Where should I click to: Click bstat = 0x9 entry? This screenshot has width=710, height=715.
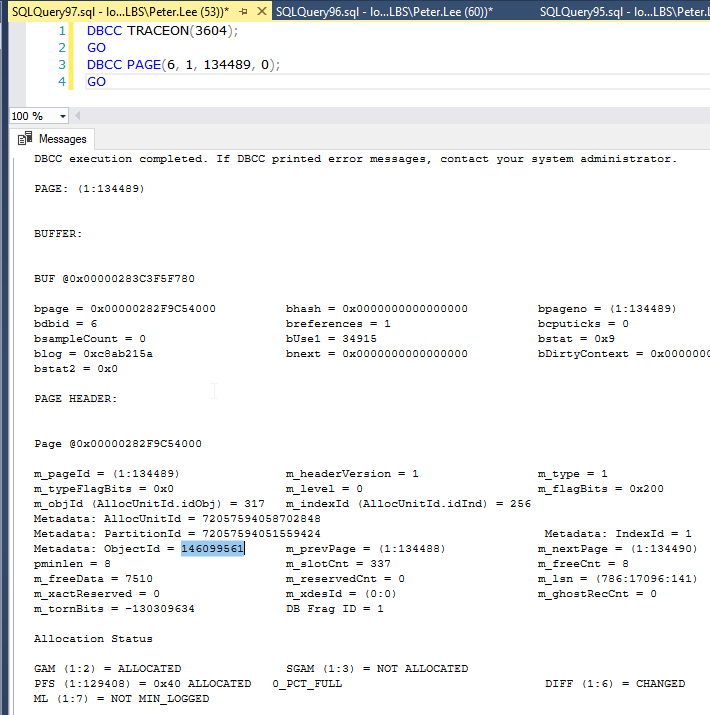click(x=576, y=338)
